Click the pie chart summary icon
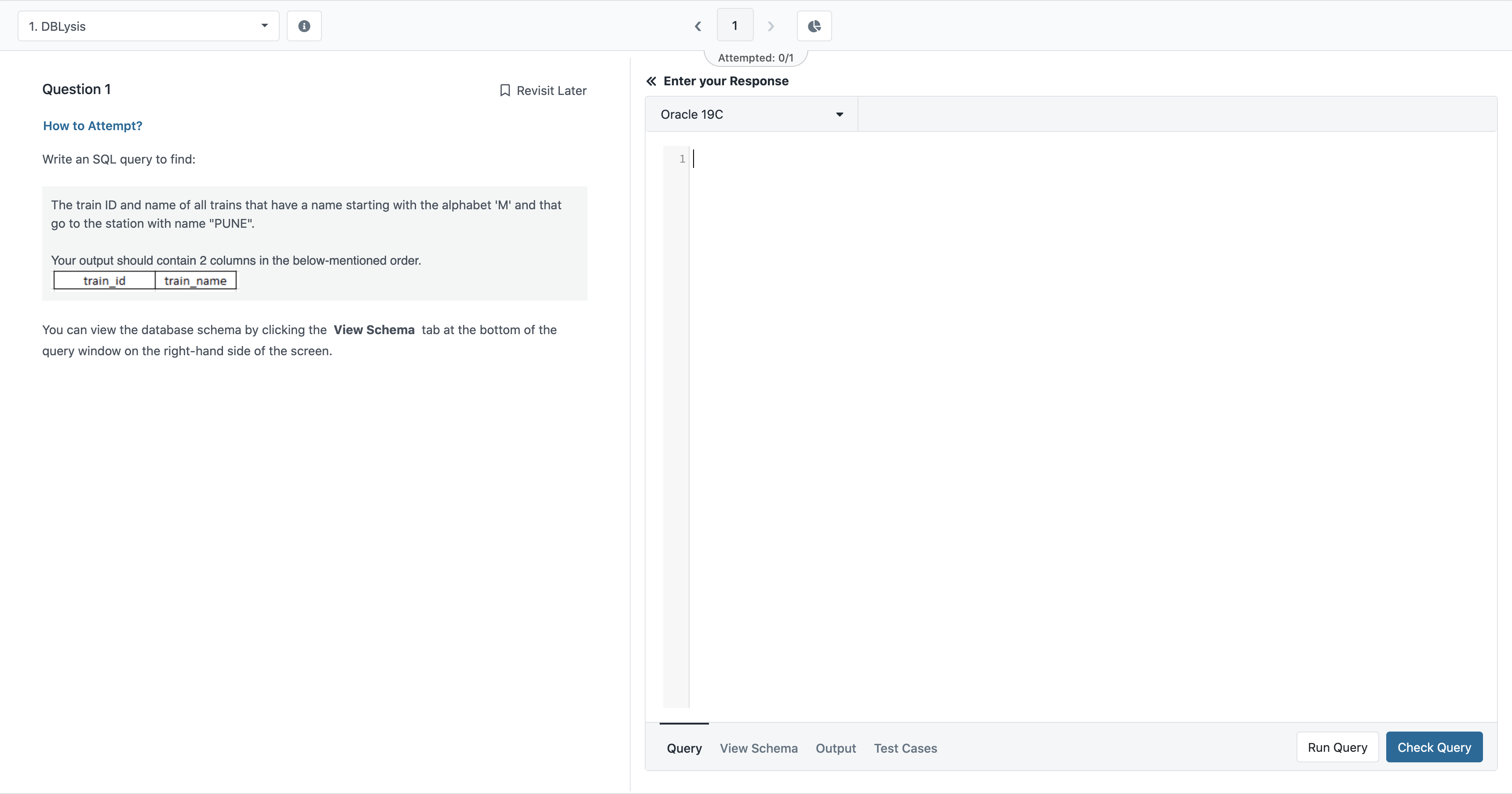Viewport: 1512px width, 794px height. click(814, 26)
